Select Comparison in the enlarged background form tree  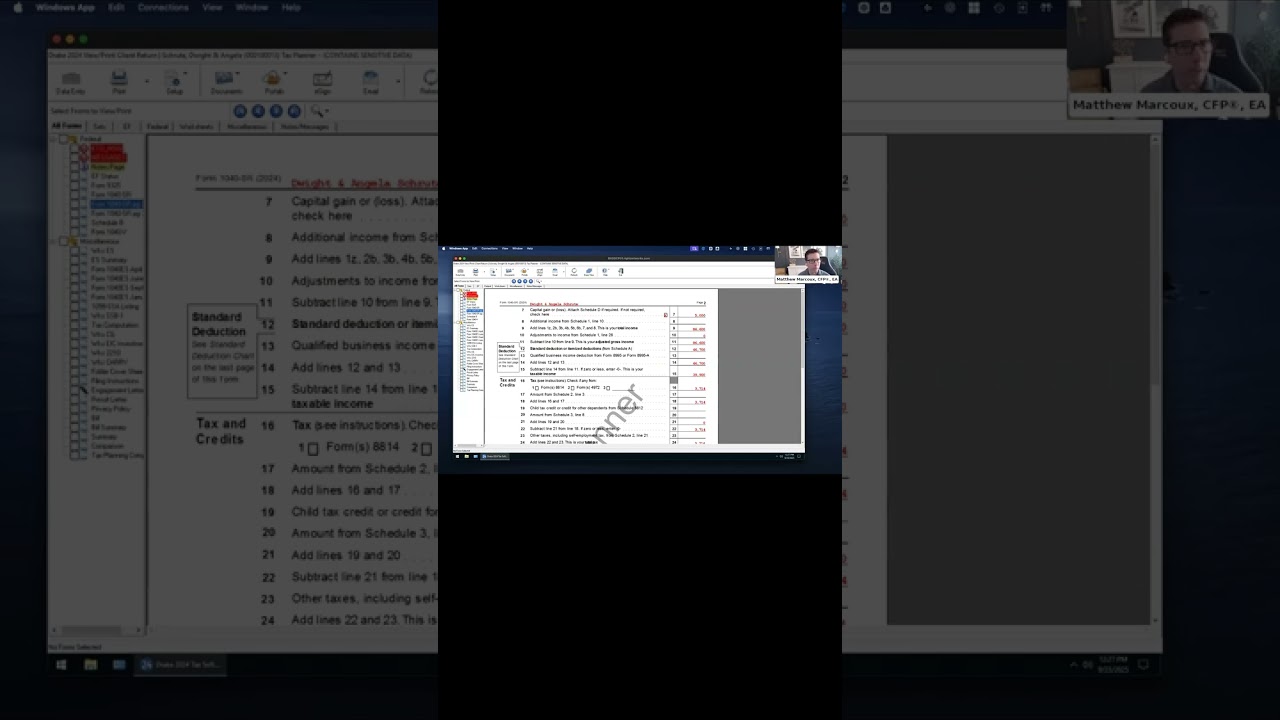pos(108,446)
